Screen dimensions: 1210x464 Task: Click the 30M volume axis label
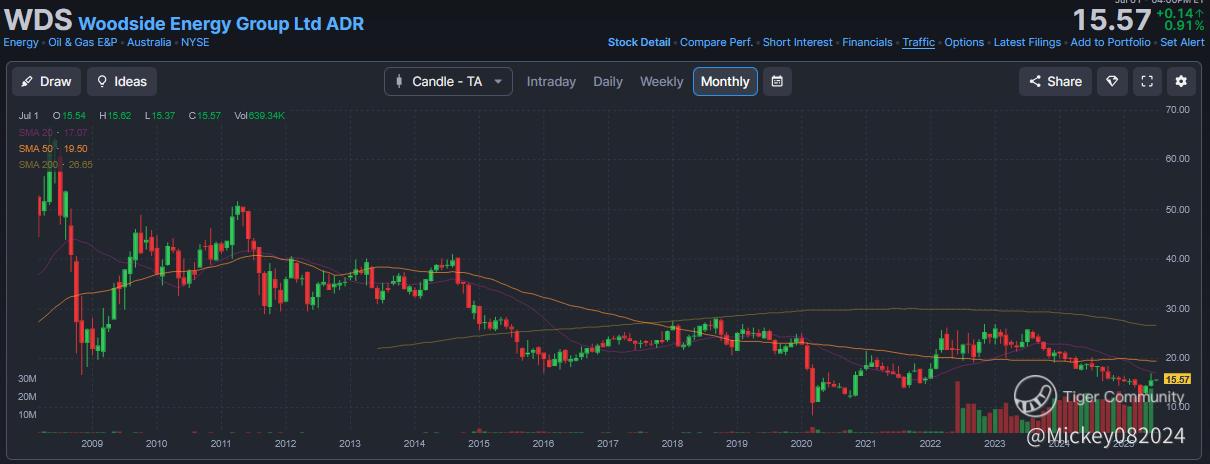point(27,379)
